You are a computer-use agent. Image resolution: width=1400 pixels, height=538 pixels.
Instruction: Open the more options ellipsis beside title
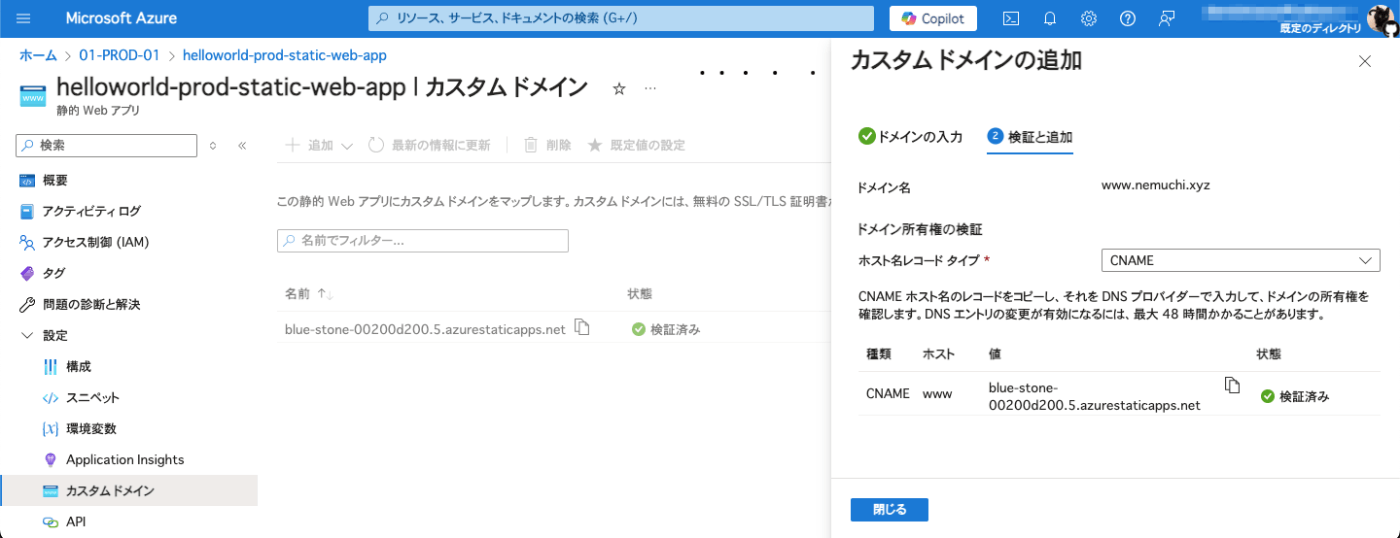pyautogui.click(x=650, y=89)
